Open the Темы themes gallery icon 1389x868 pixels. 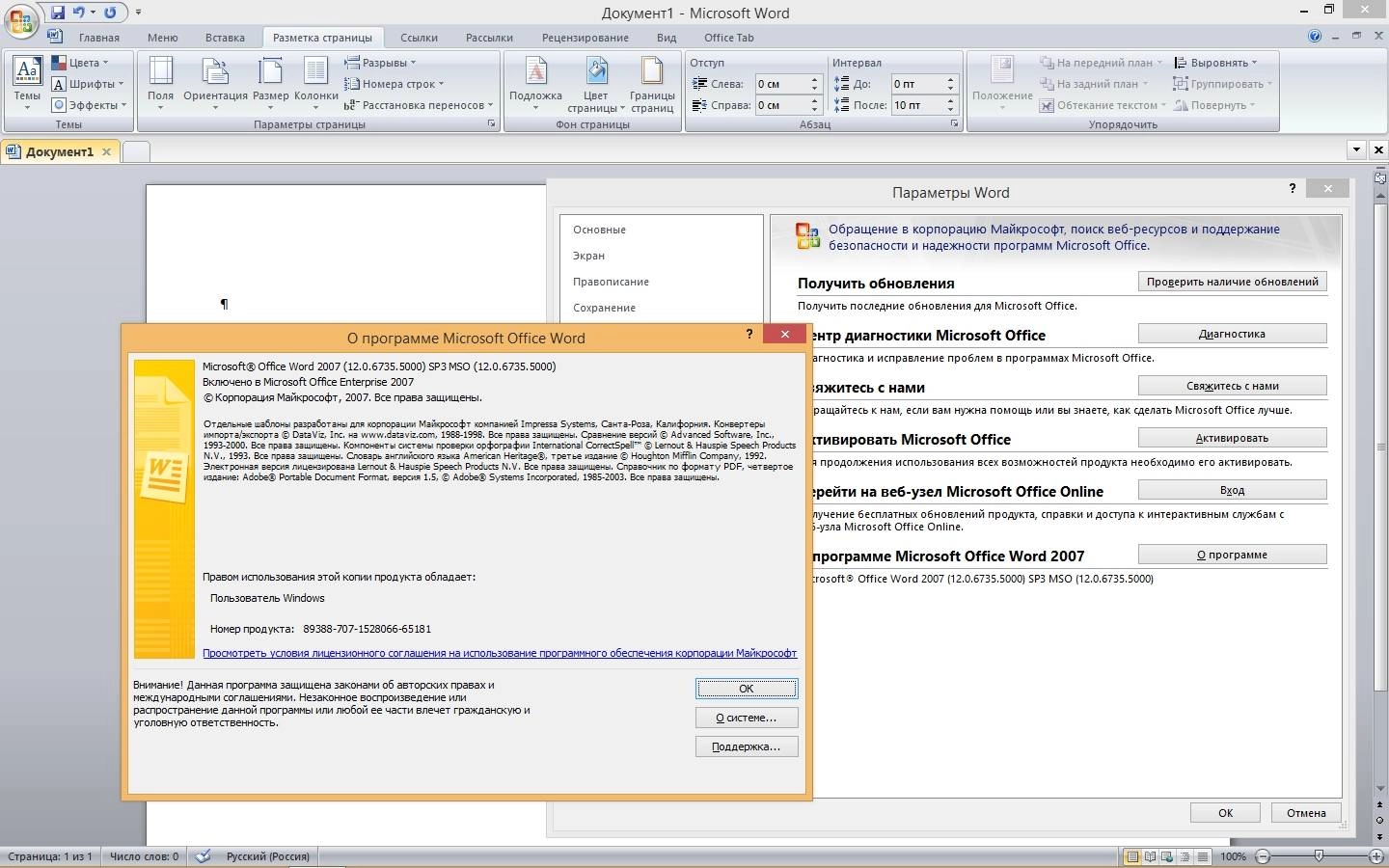pos(27,70)
